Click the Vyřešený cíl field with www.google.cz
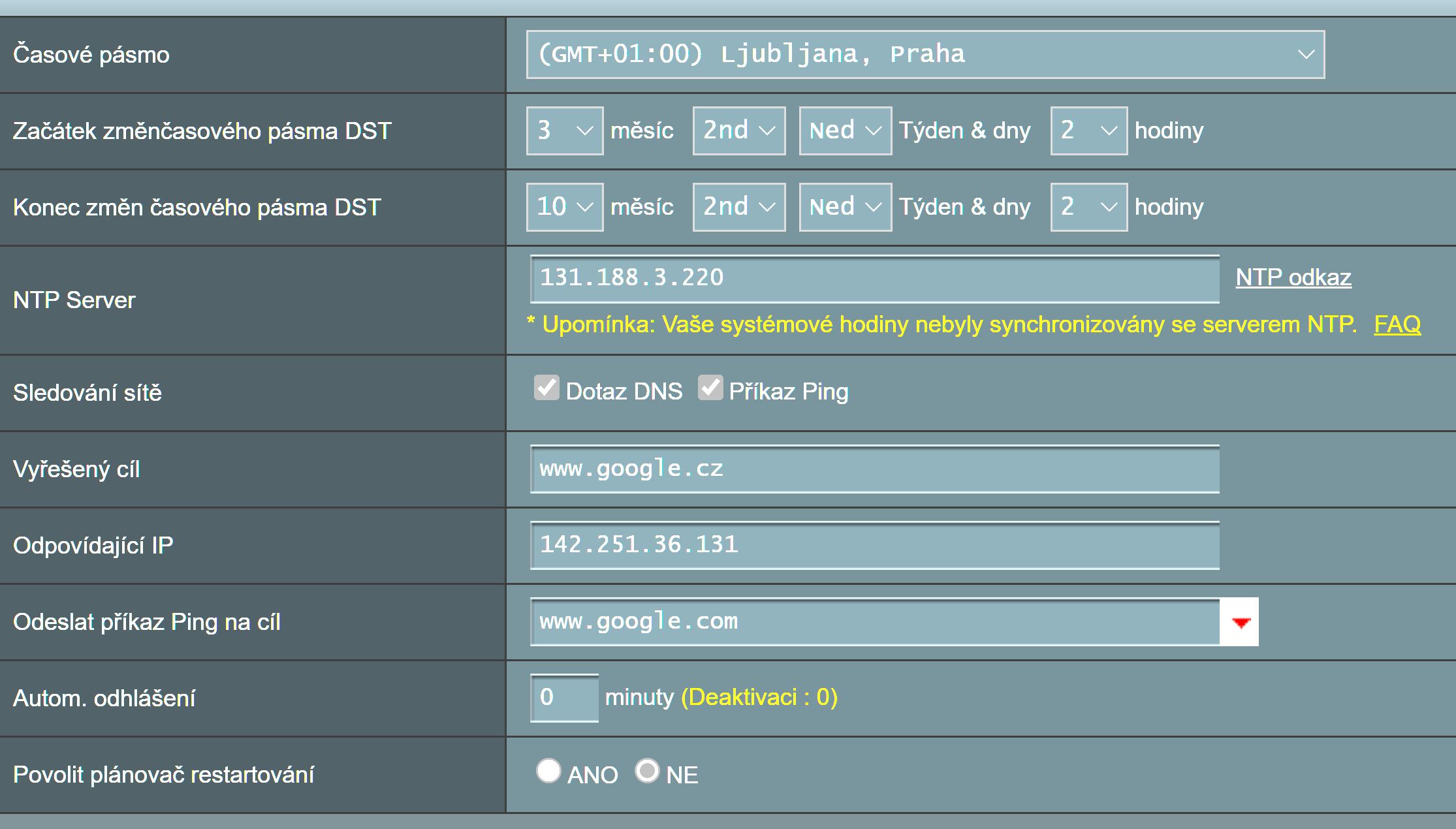 [x=874, y=469]
